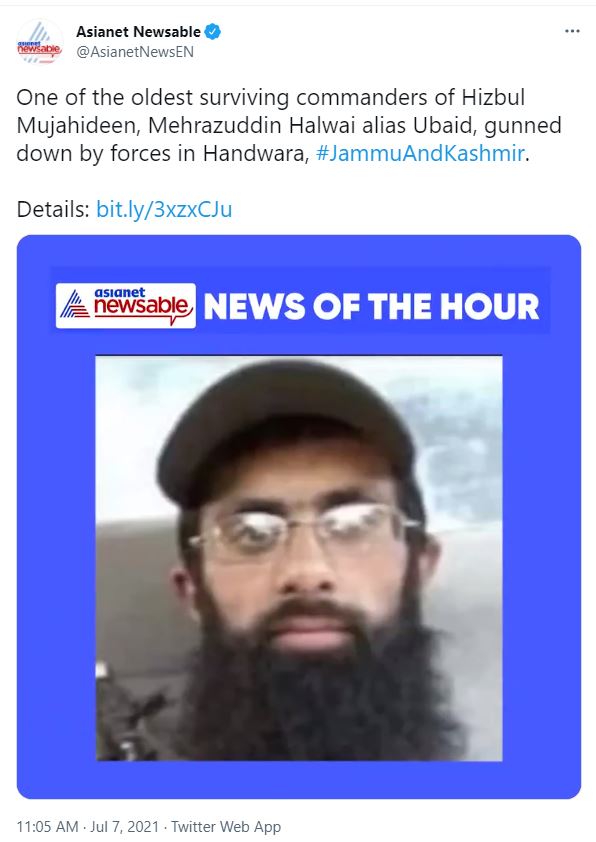
Task: Open the #JammuAndKashmir hashtag
Action: click(420, 154)
